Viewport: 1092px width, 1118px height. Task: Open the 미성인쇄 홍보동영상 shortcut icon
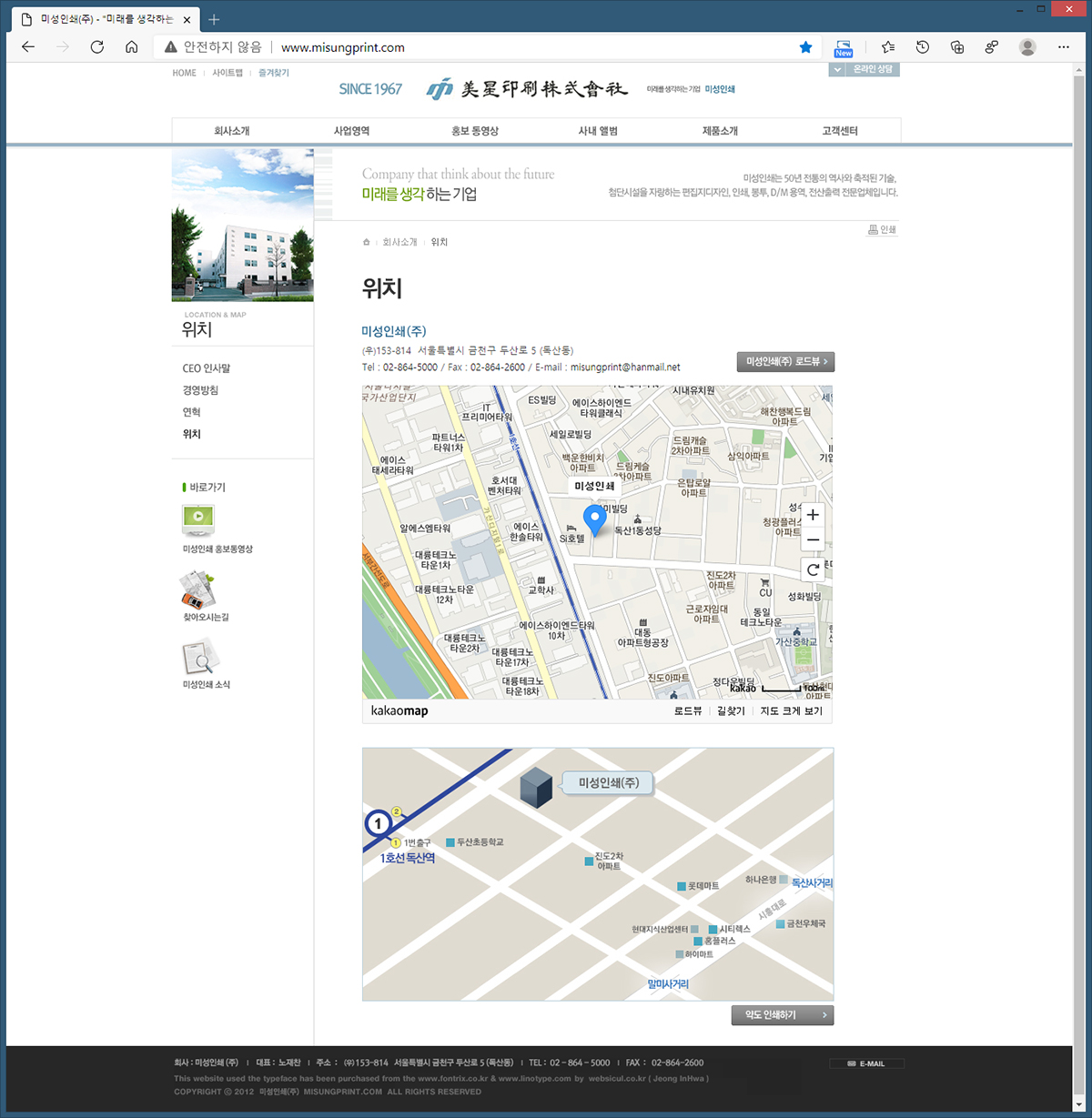click(198, 520)
